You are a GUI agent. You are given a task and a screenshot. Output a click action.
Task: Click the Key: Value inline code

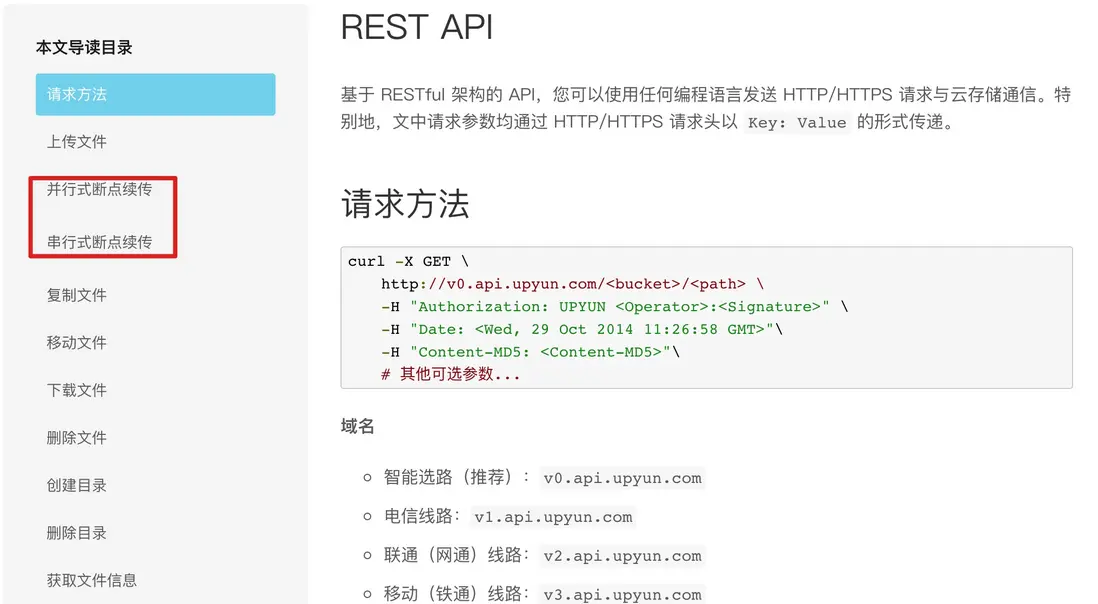point(797,123)
